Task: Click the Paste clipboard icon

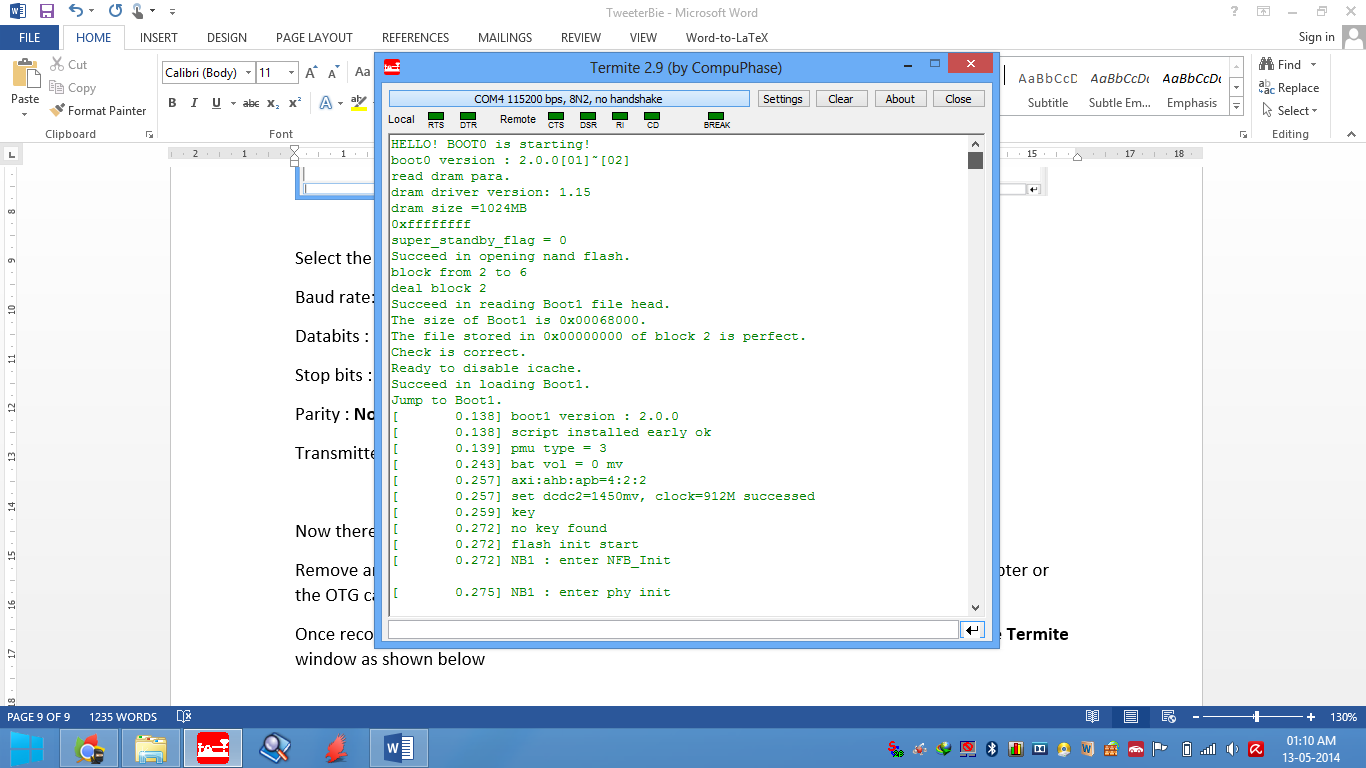Action: 24,73
